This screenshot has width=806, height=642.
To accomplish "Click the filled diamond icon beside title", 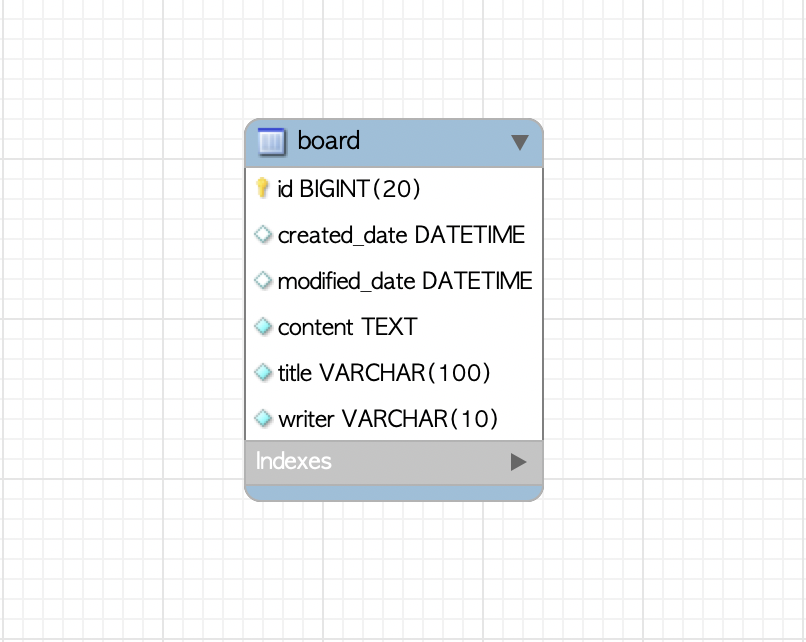I will coord(263,372).
